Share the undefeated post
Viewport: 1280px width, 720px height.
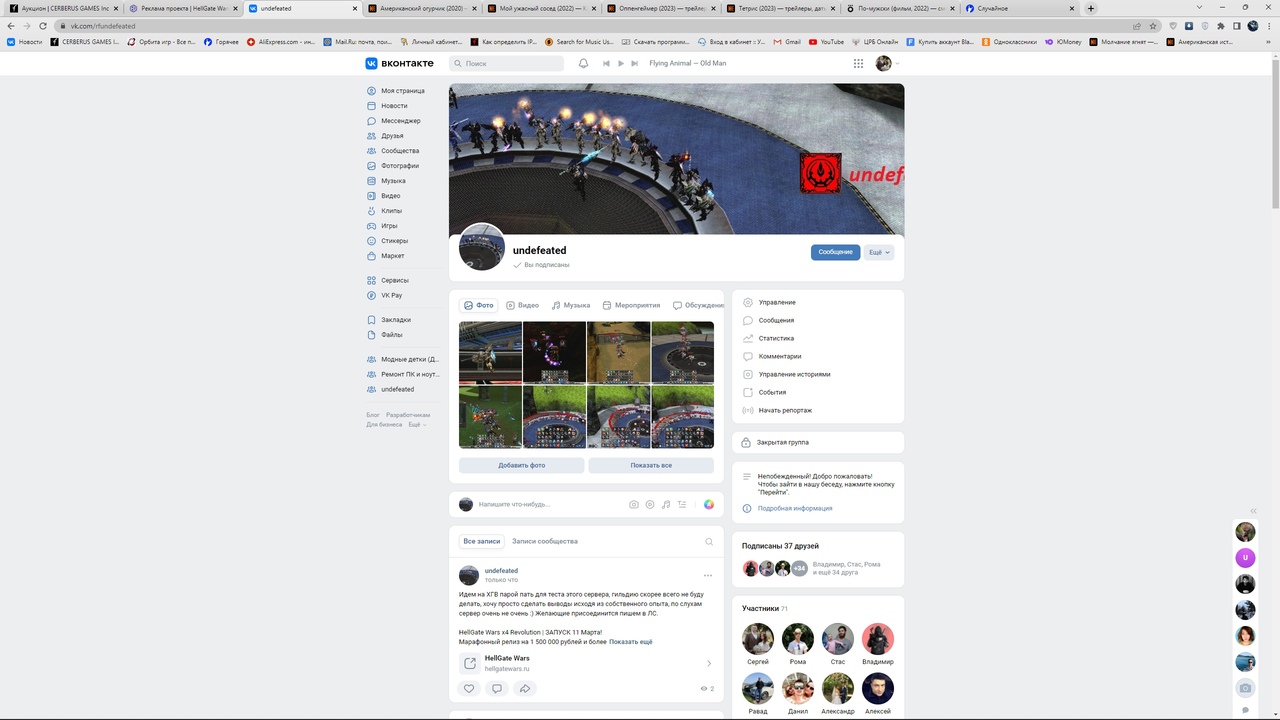[x=524, y=688]
